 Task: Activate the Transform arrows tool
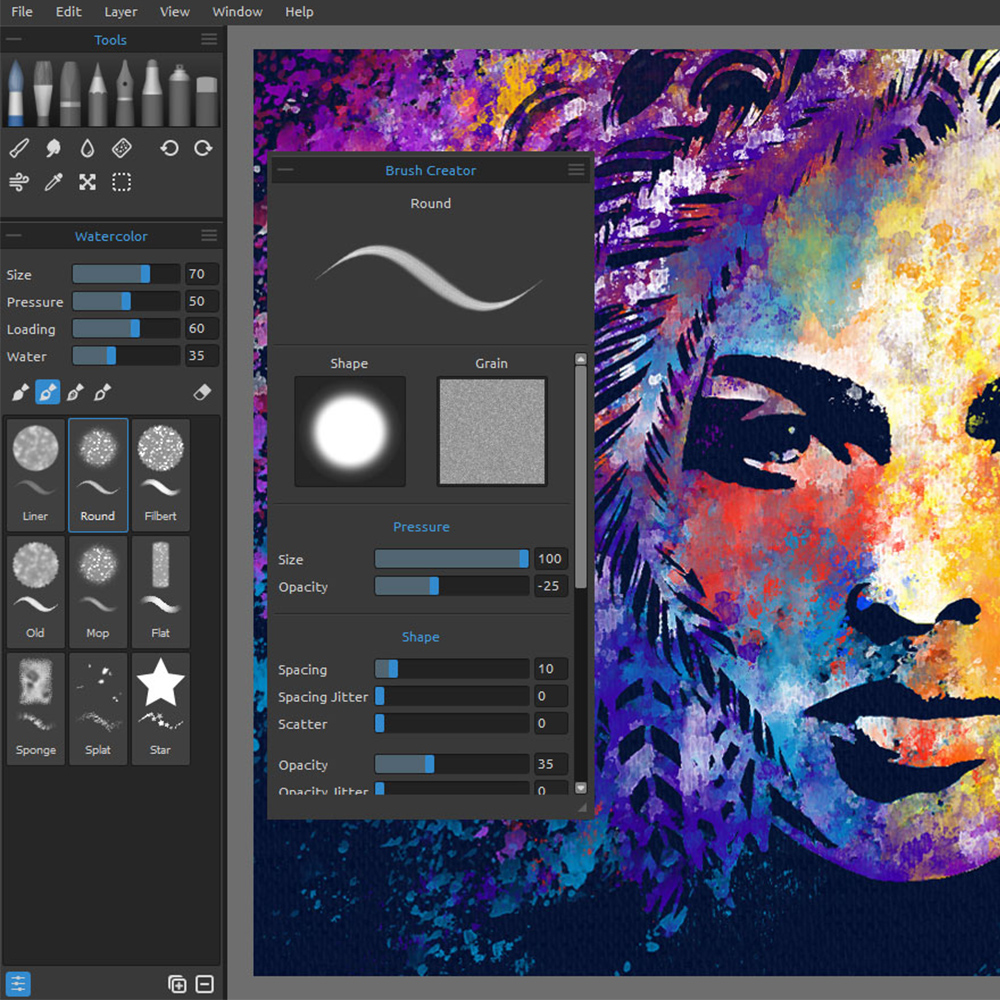[x=88, y=182]
